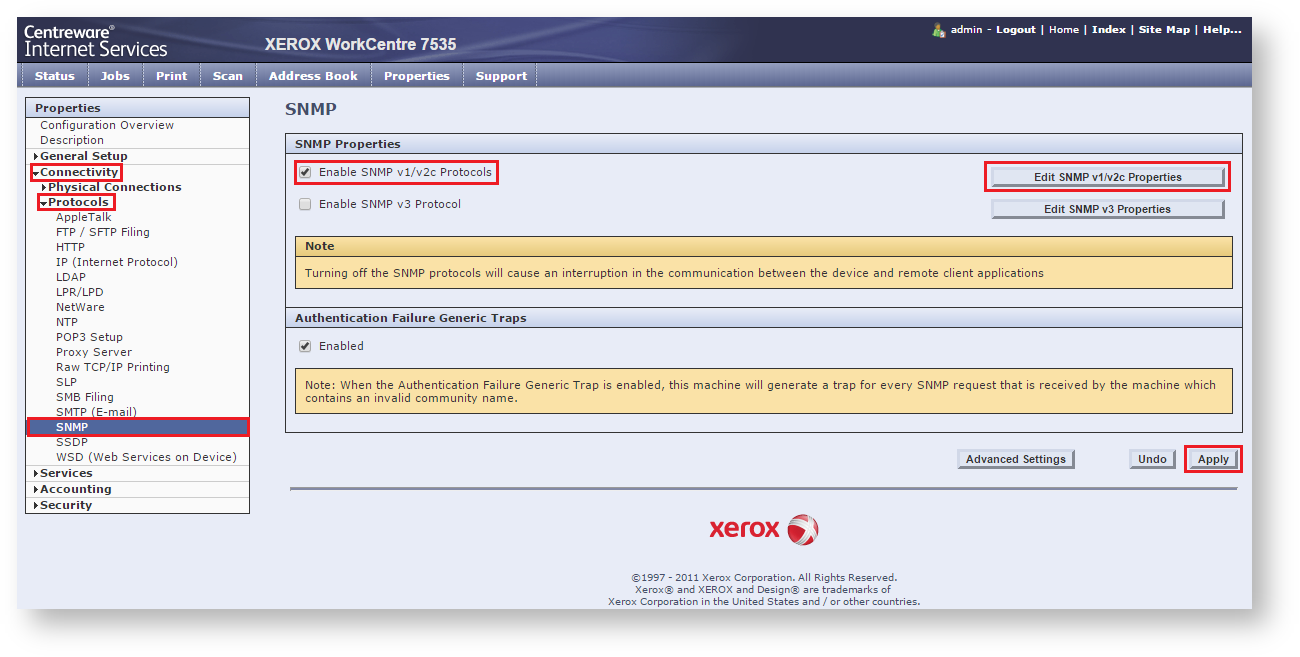
Task: Click Edit SNMP v1/v2c Properties button
Action: (x=1107, y=177)
